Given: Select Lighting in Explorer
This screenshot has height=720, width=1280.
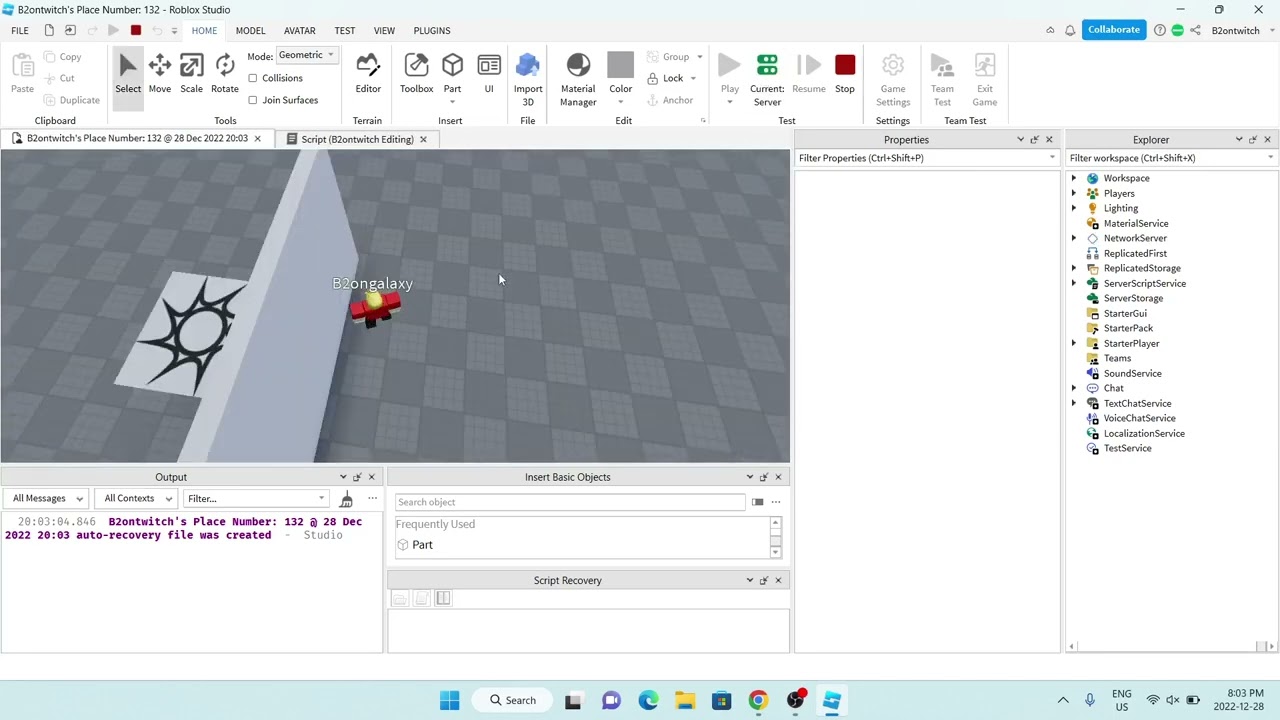Looking at the screenshot, I should click(1120, 208).
